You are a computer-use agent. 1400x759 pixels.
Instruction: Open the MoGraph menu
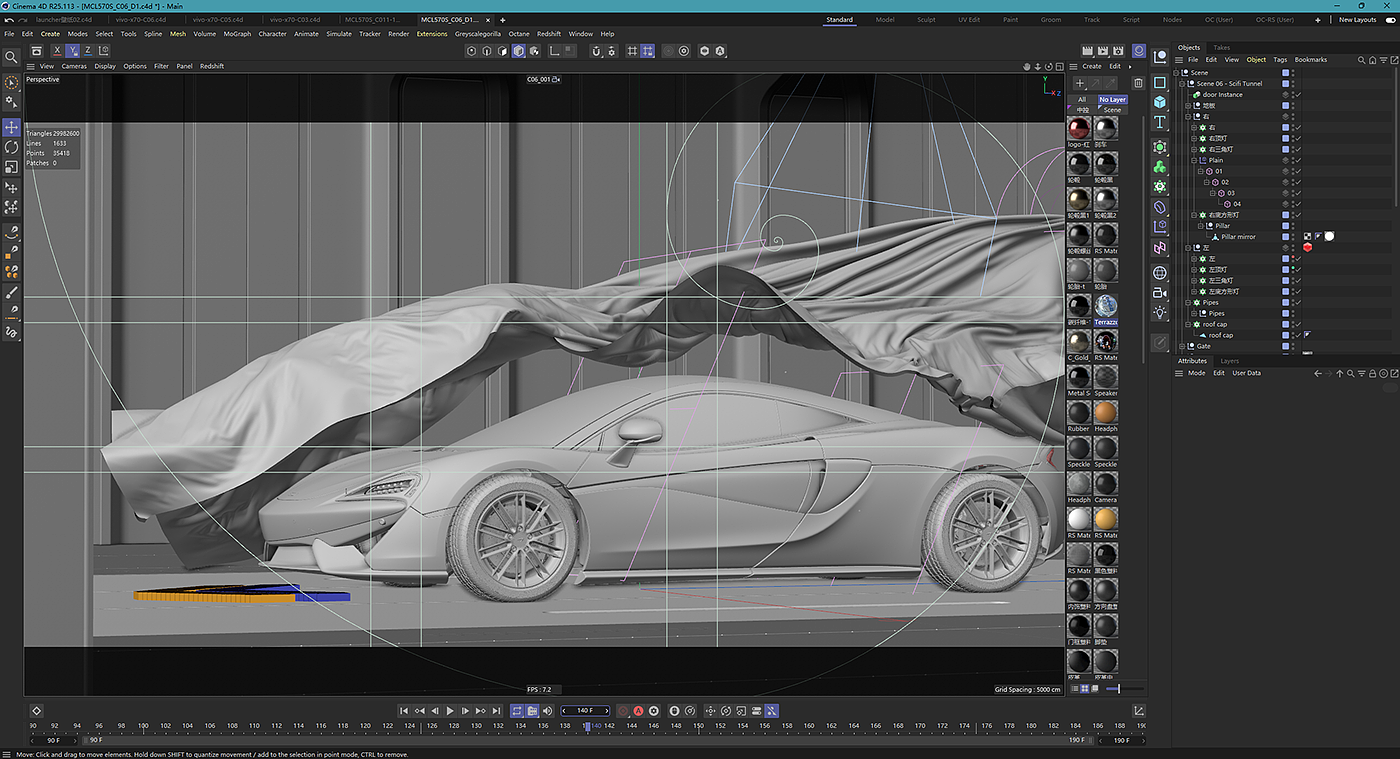point(237,34)
